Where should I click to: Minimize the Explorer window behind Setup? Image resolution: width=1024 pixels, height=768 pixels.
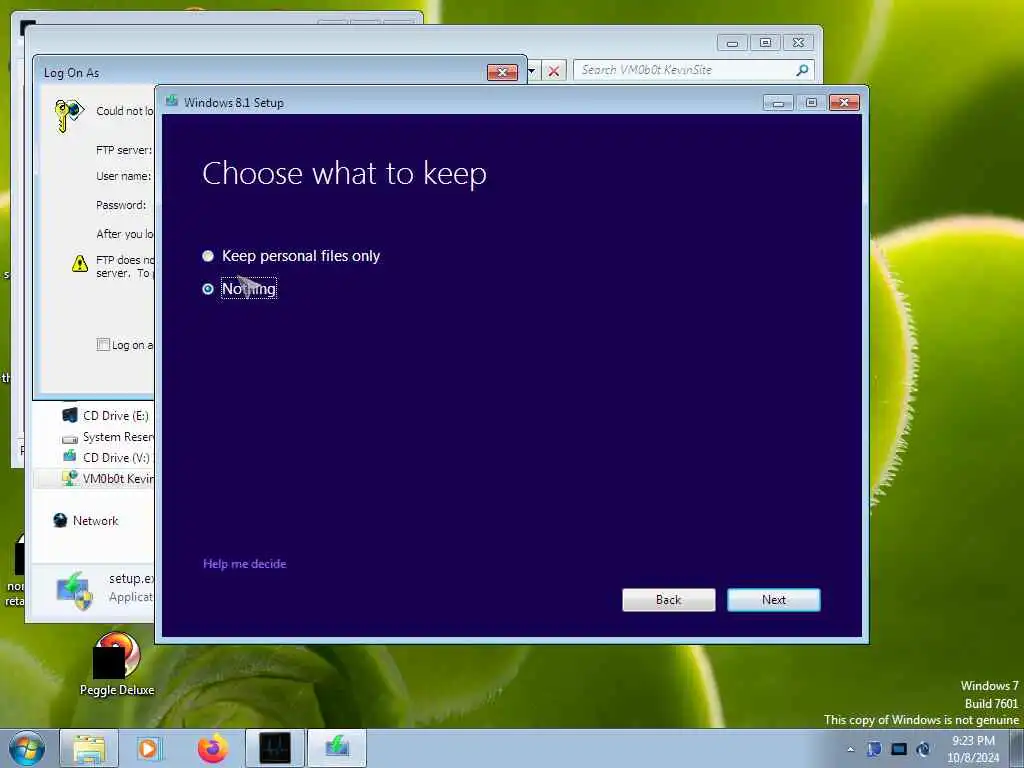(x=732, y=43)
